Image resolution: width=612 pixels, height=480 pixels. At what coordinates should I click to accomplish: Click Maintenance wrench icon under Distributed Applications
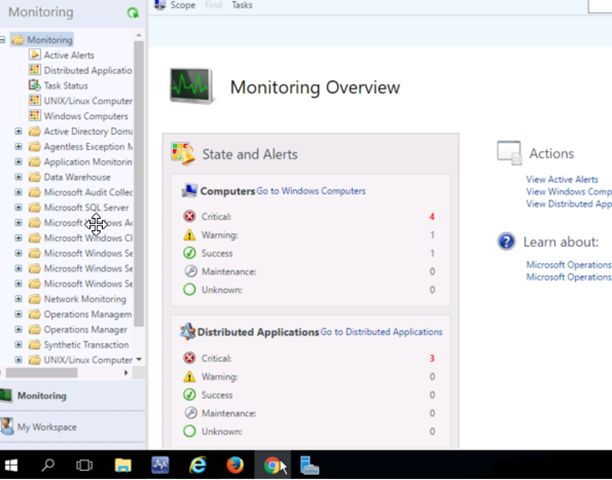(x=190, y=412)
